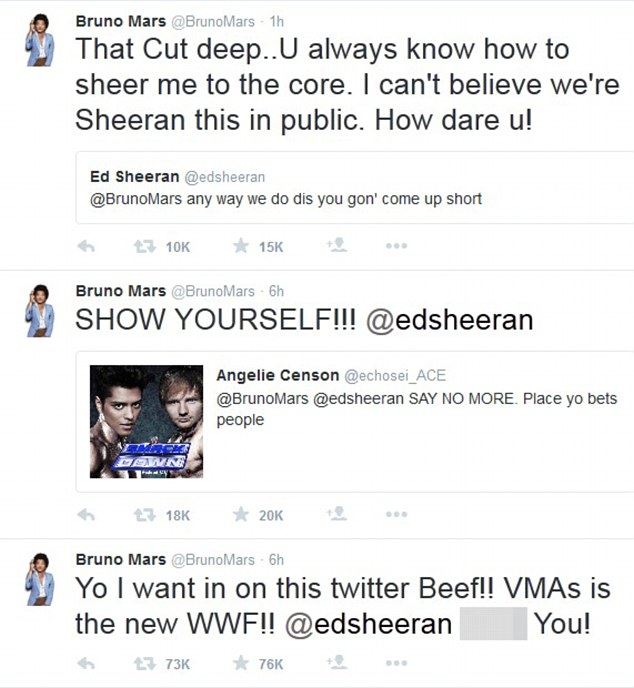Click Bruno Mars avatar on the top tweet
The image size is (634, 688).
point(39,40)
